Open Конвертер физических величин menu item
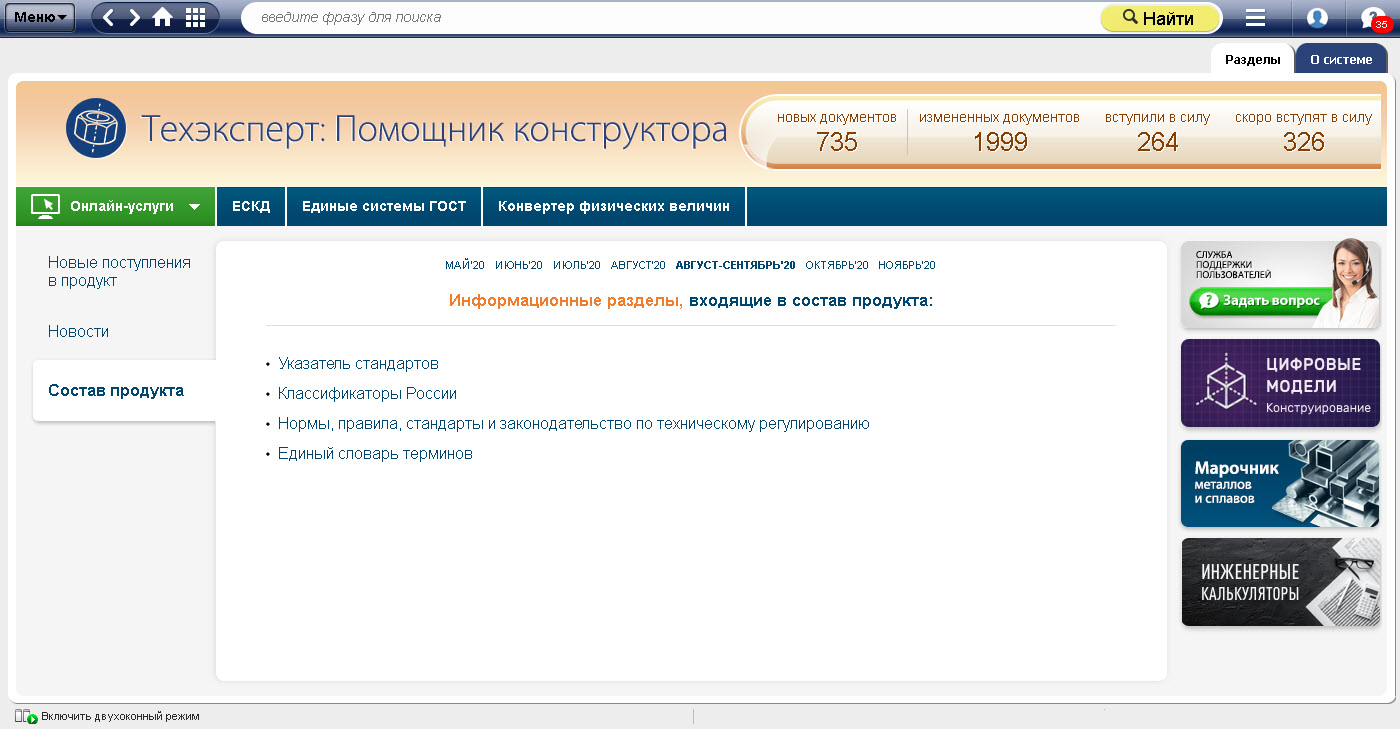The image size is (1400, 729). [x=614, y=206]
